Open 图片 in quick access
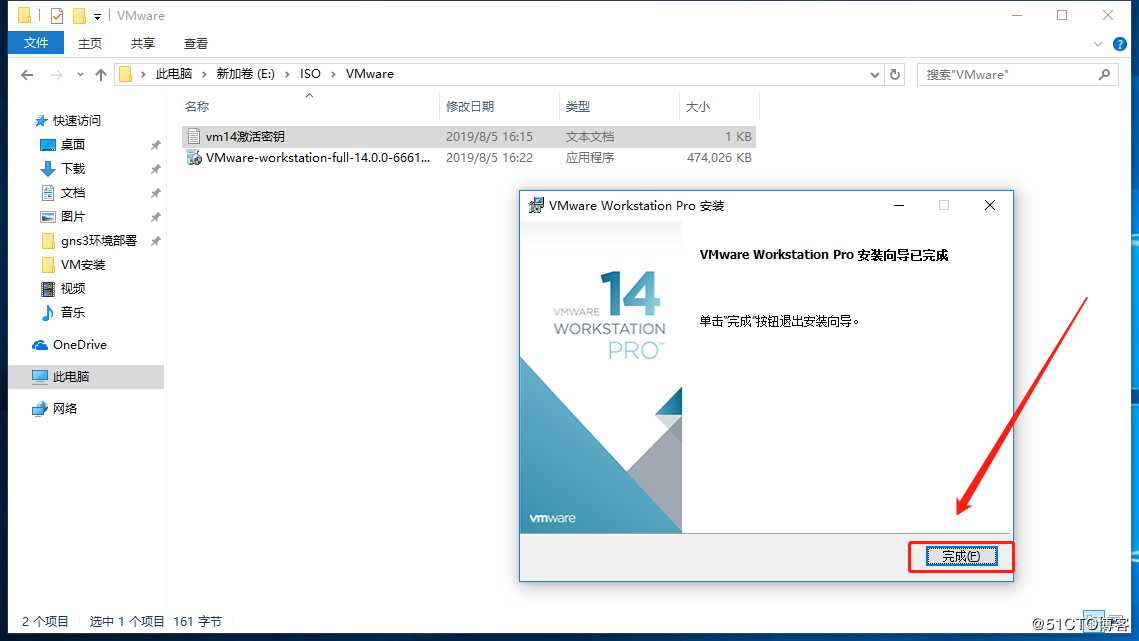1139x641 pixels. pos(73,216)
